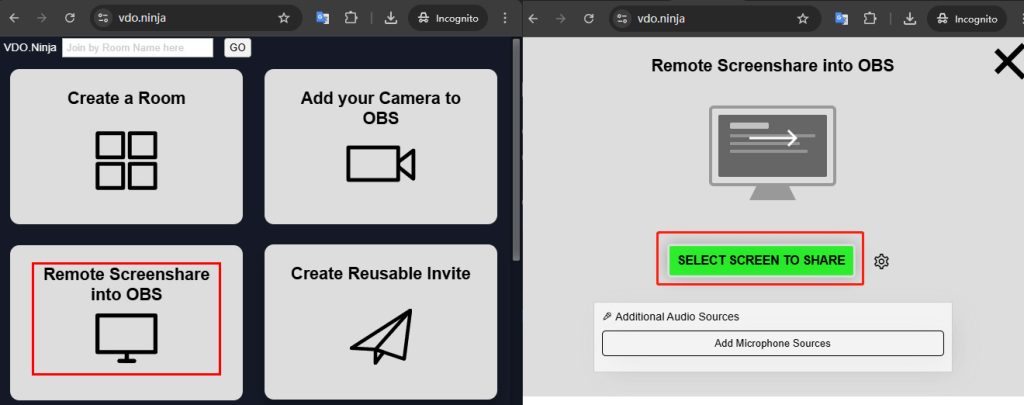Click monitor icon in Remote Screenshare card
Image resolution: width=1024 pixels, height=405 pixels.
[126, 338]
